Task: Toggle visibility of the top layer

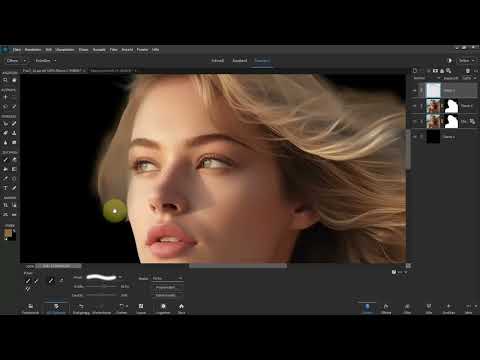Action: (x=415, y=90)
